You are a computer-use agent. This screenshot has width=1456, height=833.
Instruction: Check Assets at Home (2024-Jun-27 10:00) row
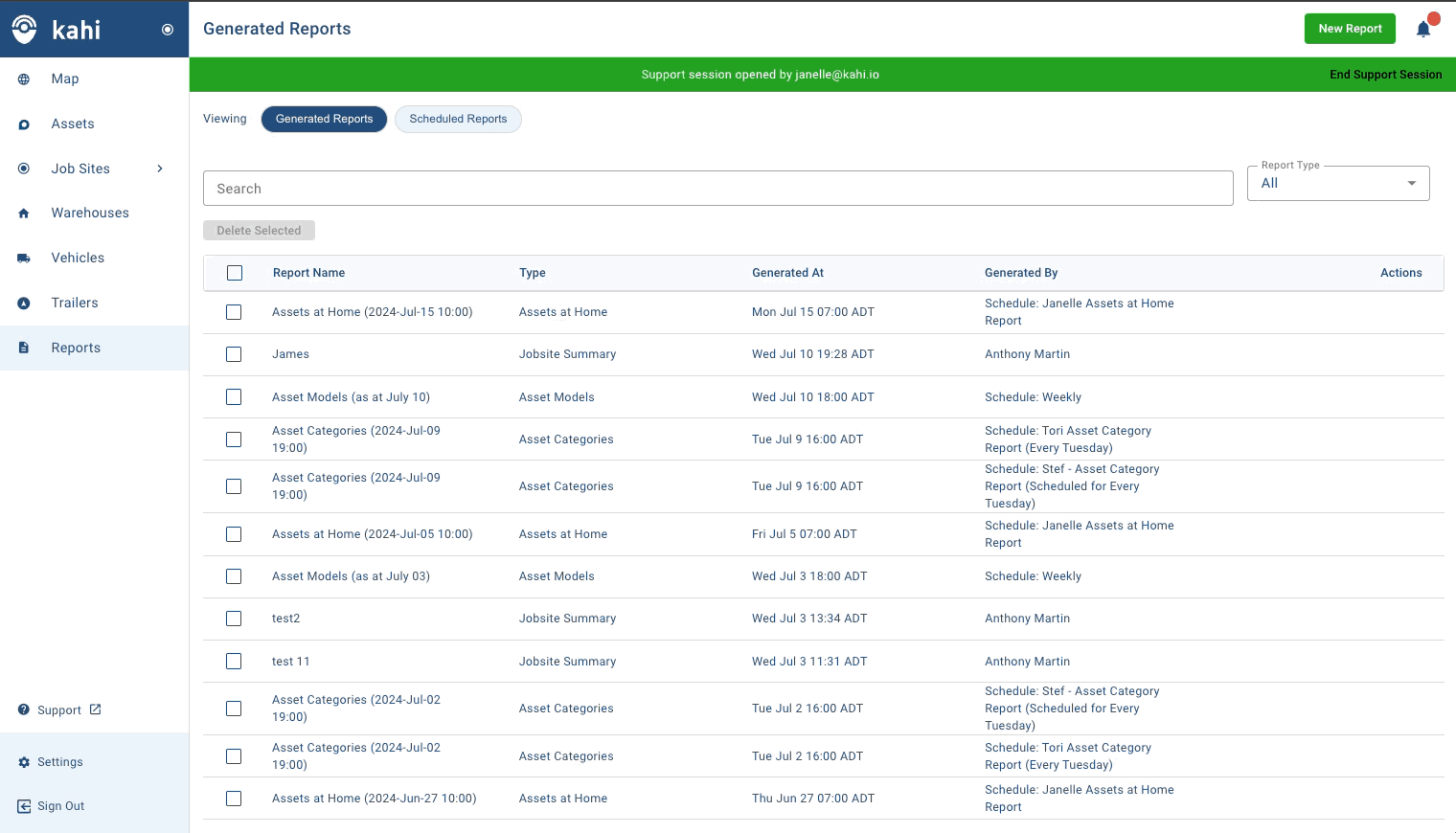pos(234,799)
